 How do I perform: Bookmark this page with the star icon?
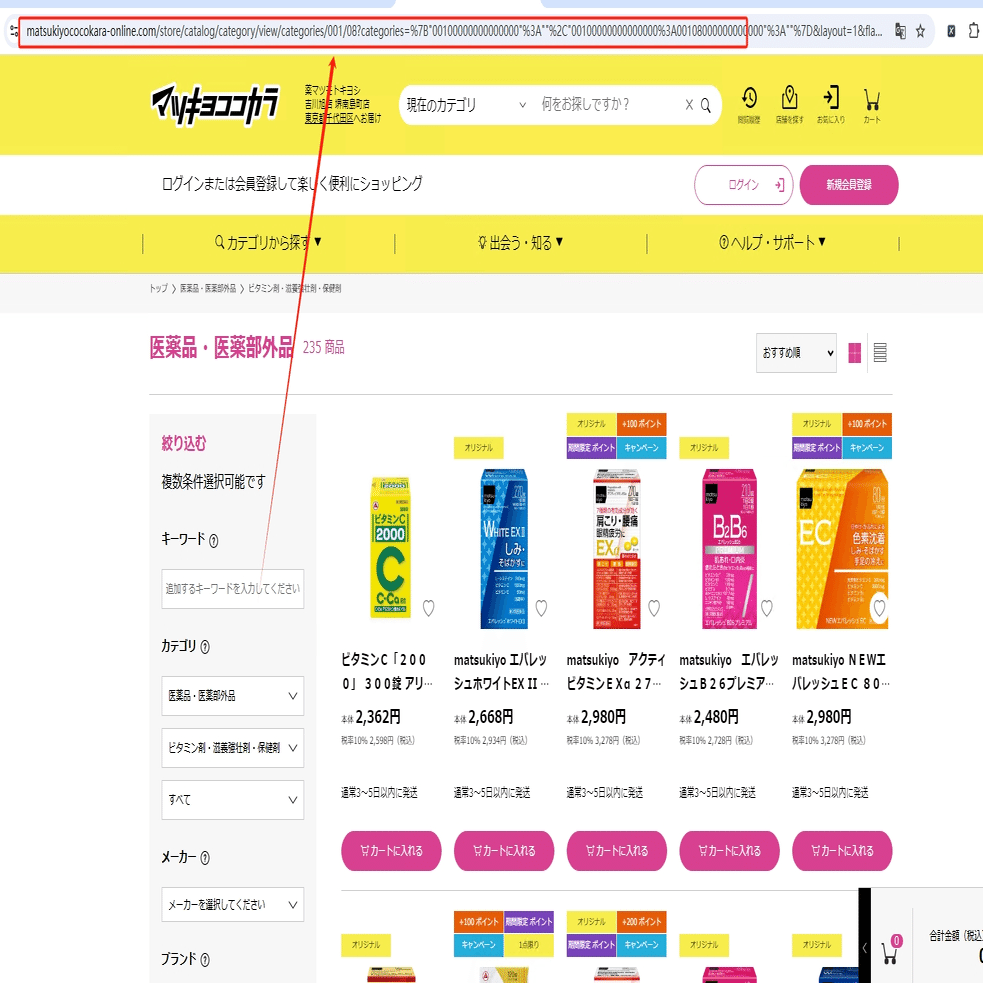(x=920, y=31)
